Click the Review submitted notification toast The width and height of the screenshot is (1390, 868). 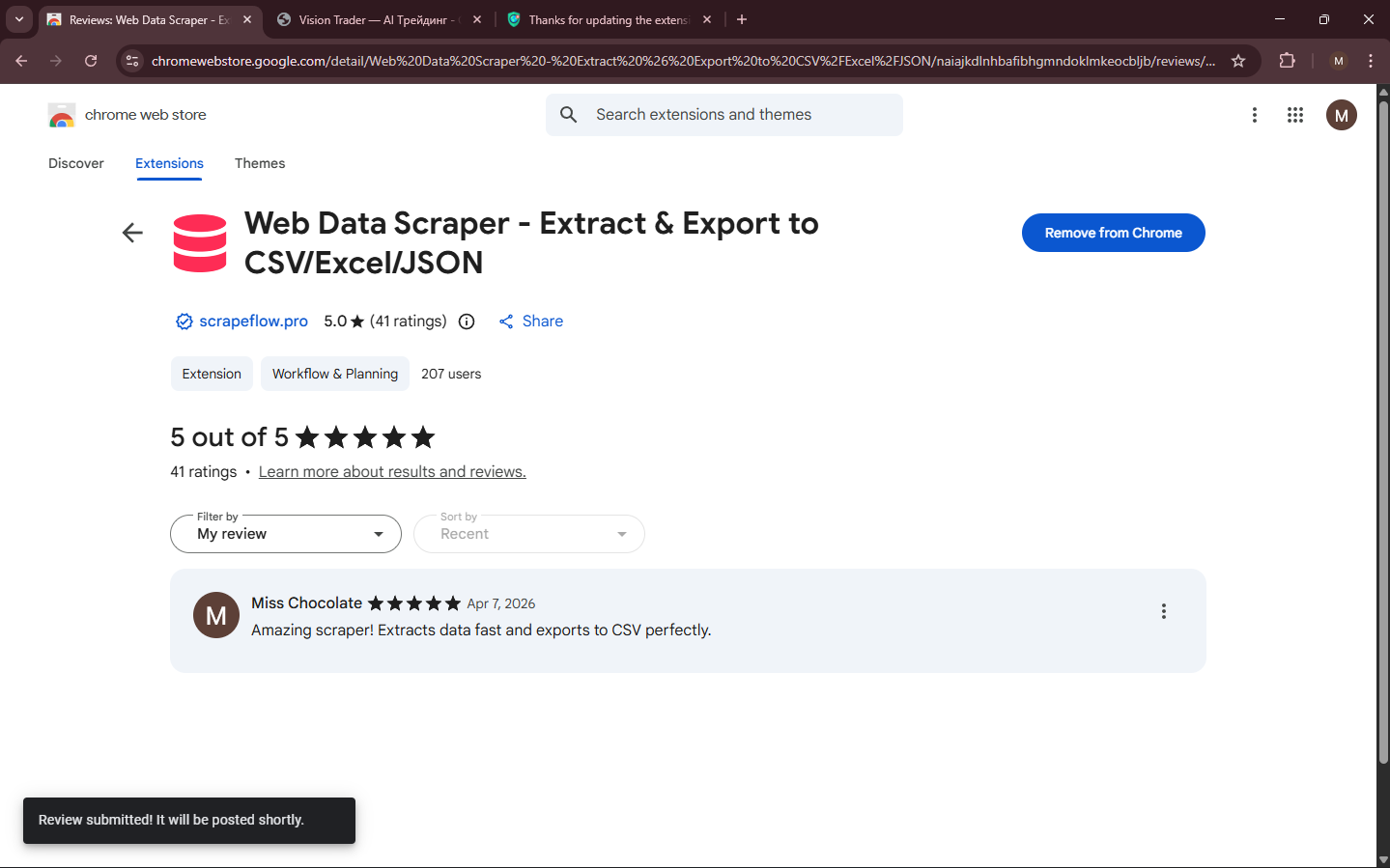pyautogui.click(x=189, y=821)
